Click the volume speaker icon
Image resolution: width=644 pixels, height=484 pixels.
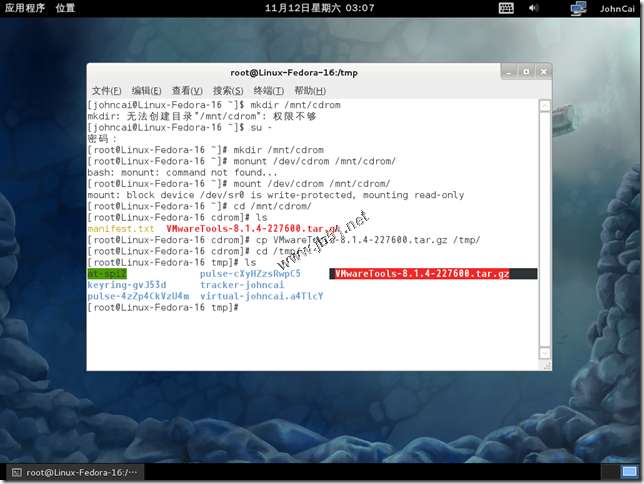[533, 8]
